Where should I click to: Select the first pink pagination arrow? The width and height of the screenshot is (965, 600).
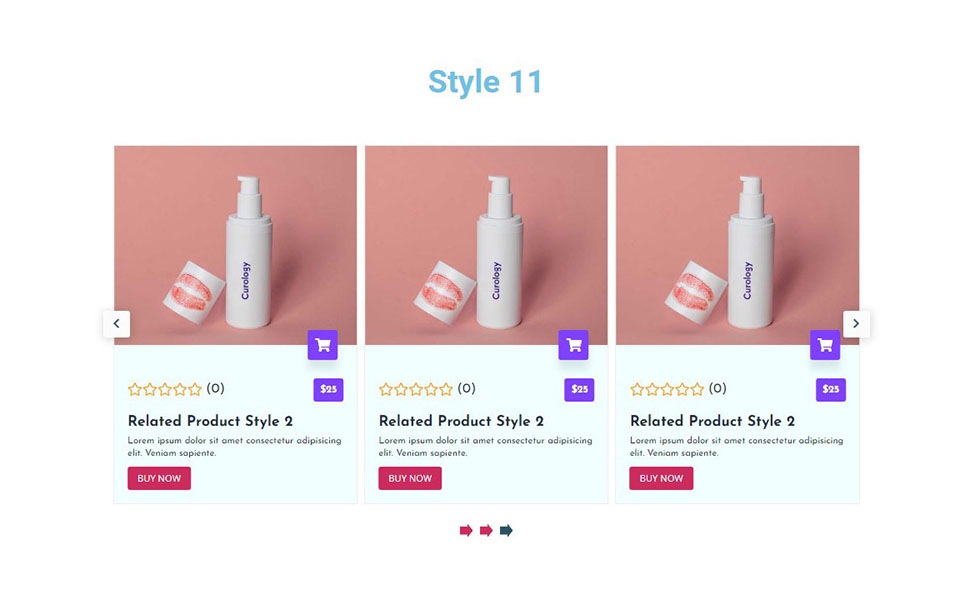[466, 530]
